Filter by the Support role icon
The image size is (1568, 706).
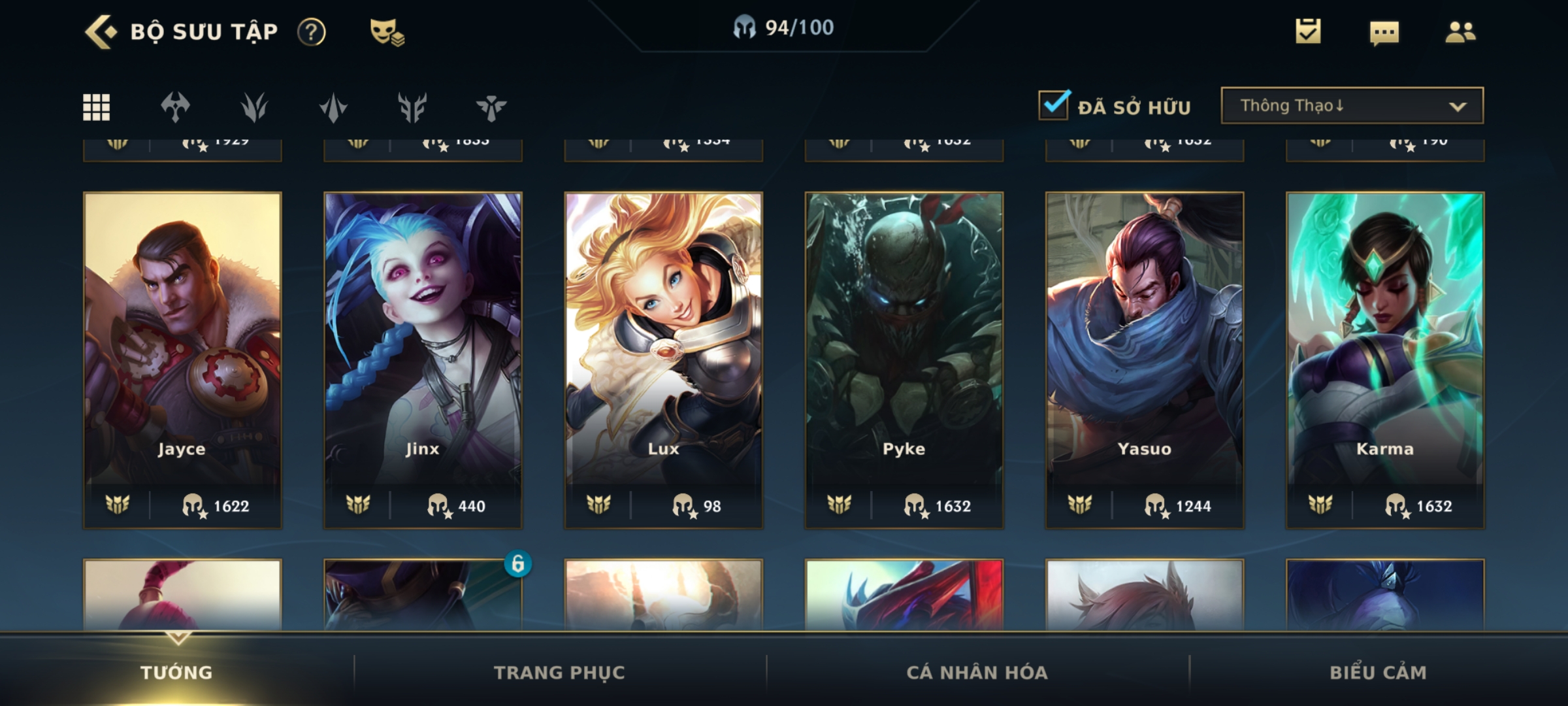[x=491, y=107]
